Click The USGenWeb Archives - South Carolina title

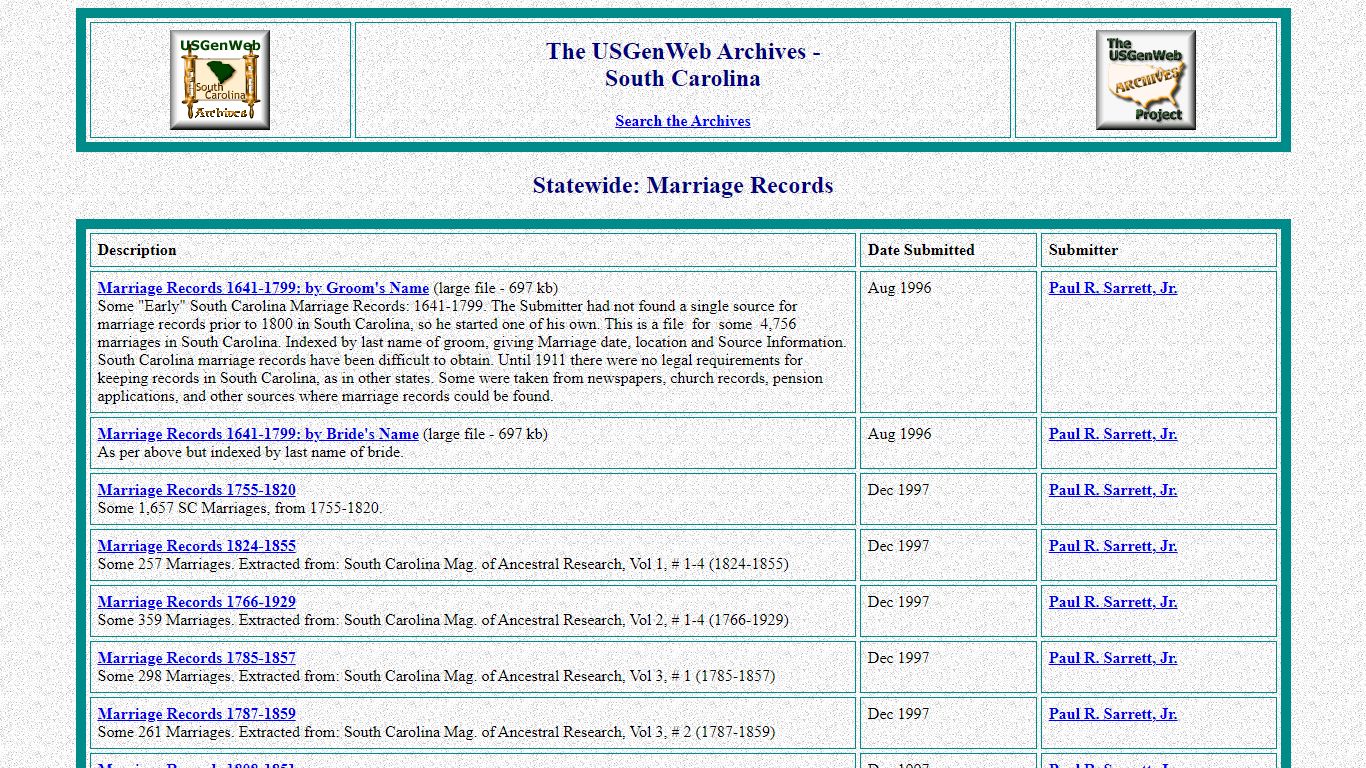(x=683, y=65)
